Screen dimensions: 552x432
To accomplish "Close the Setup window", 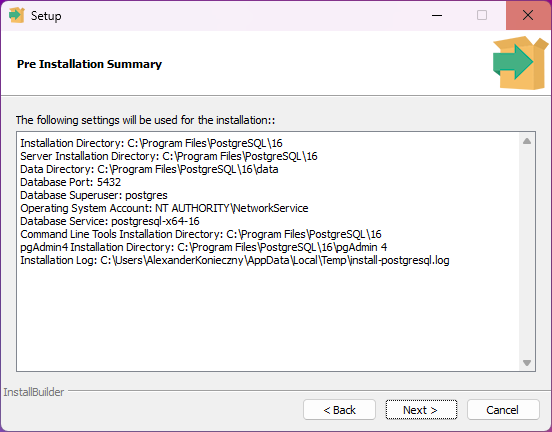I will click(x=528, y=15).
